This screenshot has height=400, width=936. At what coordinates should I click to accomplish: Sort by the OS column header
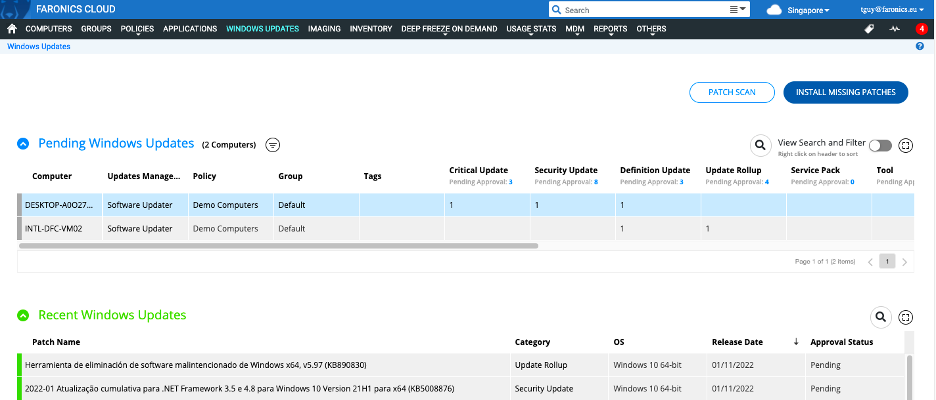619,342
